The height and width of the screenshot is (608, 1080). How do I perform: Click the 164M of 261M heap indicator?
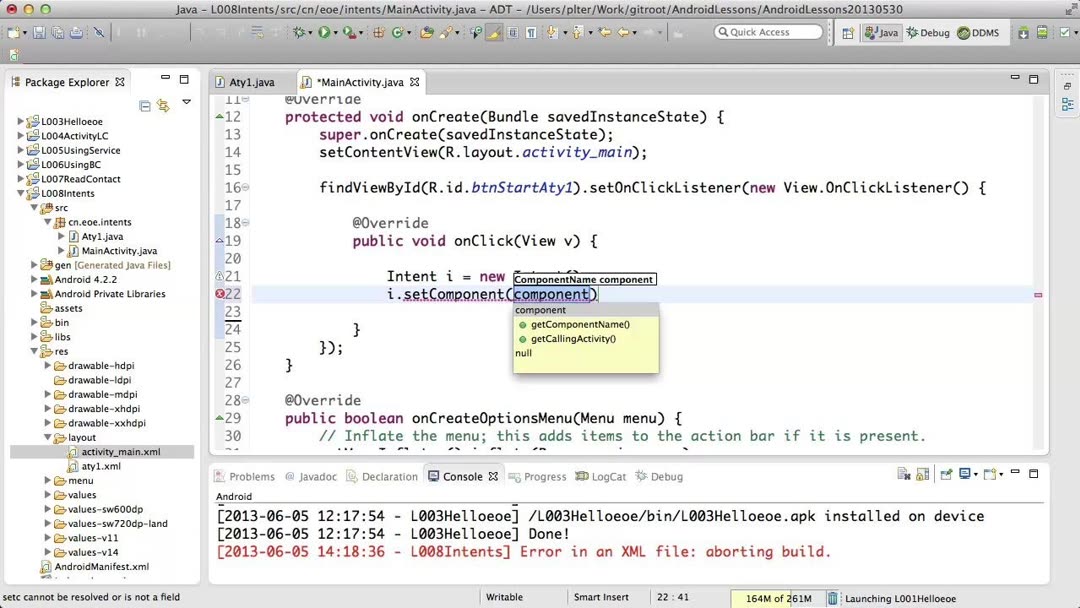point(778,597)
